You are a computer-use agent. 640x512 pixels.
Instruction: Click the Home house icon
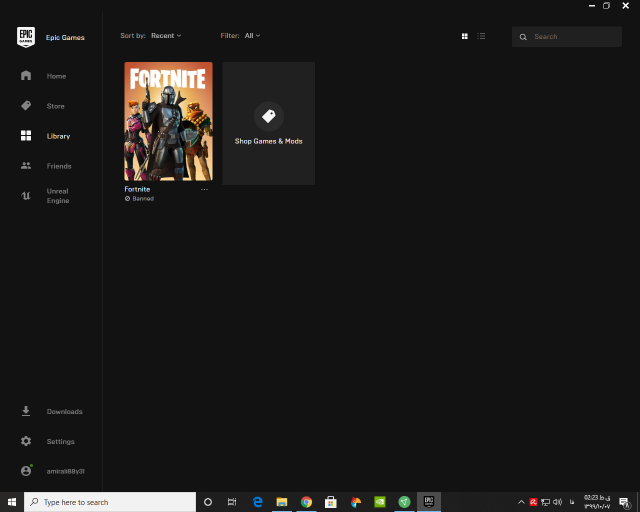(26, 76)
